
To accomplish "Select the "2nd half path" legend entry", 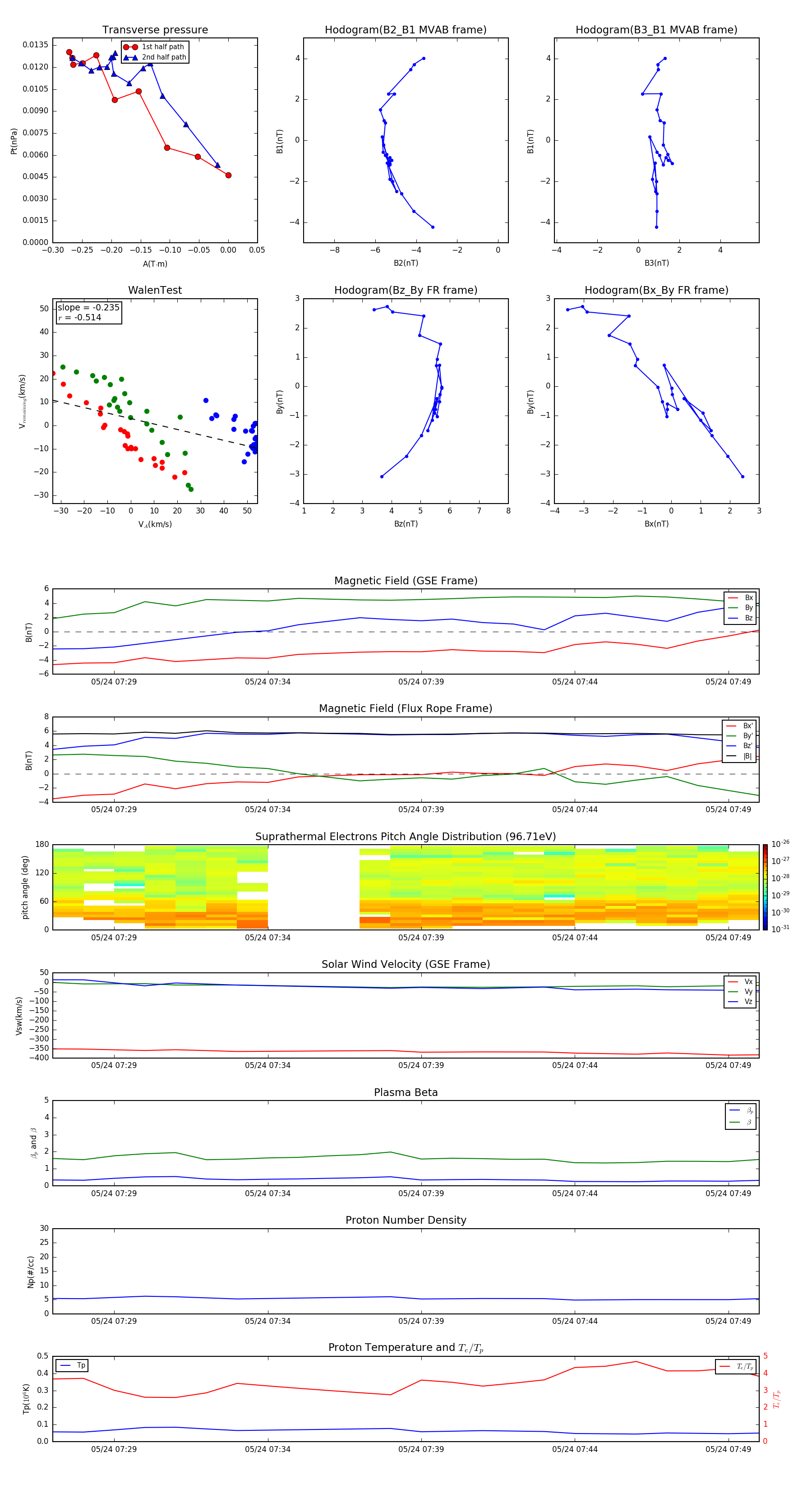I will (x=155, y=57).
